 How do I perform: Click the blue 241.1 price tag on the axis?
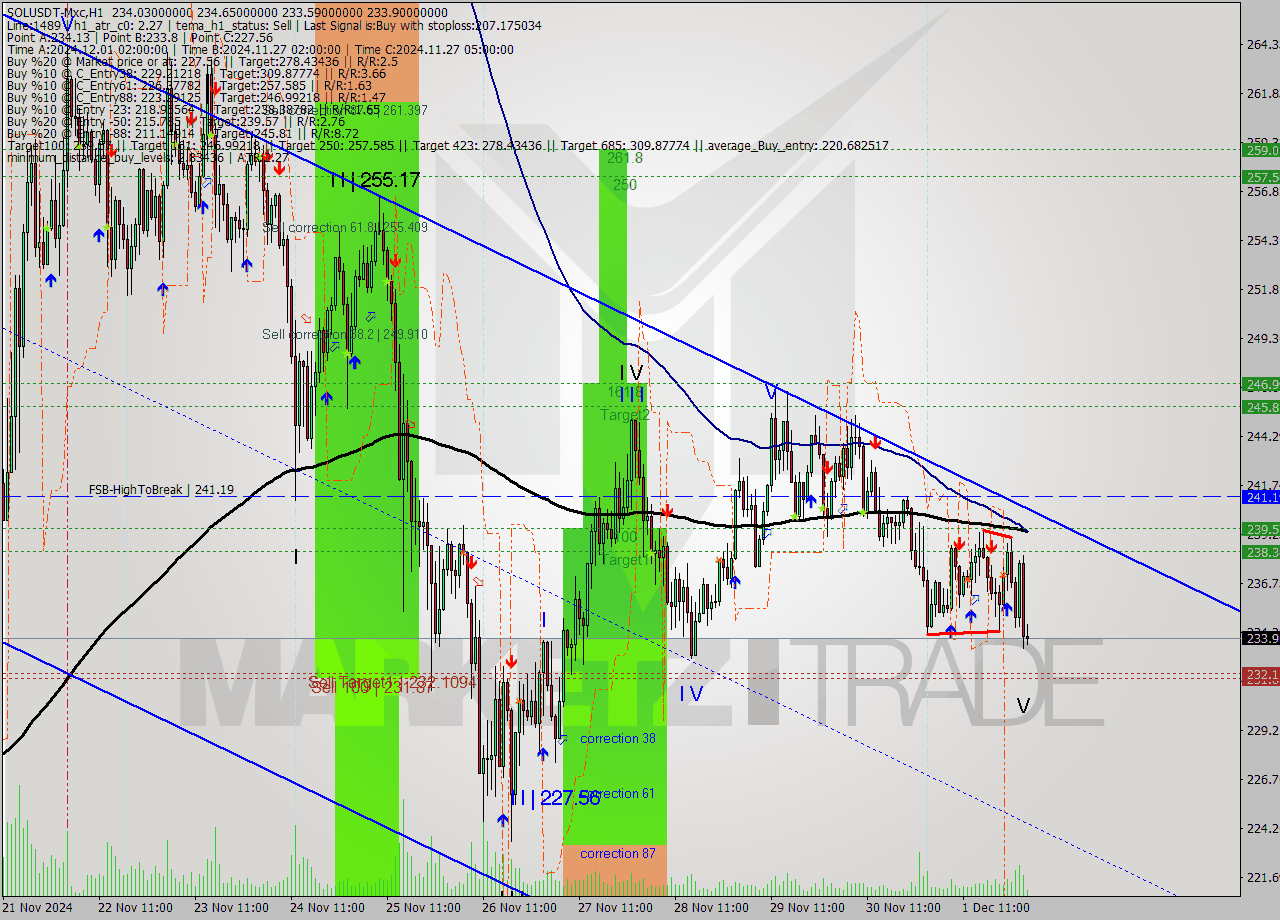(1261, 496)
